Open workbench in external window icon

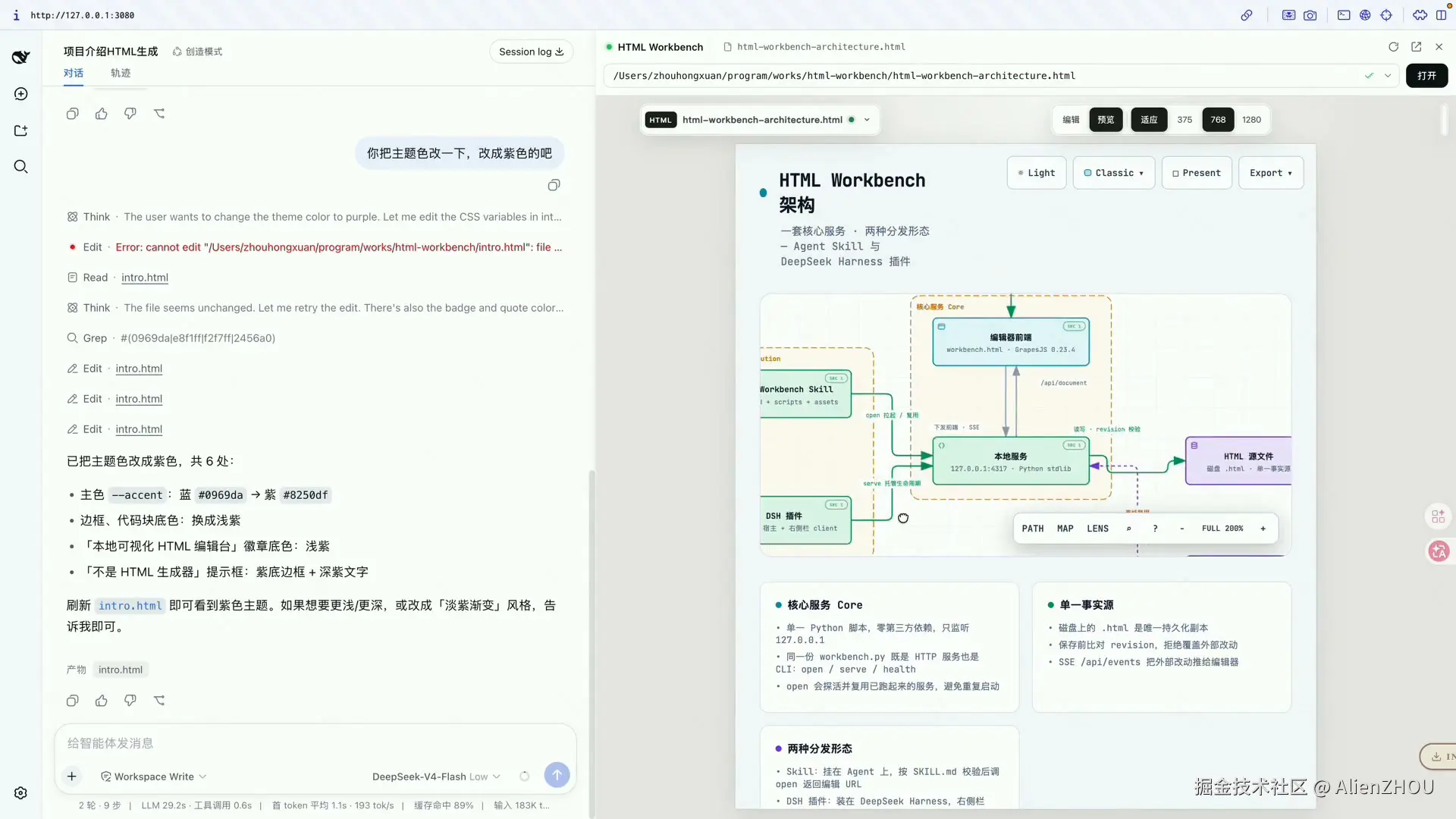point(1417,47)
